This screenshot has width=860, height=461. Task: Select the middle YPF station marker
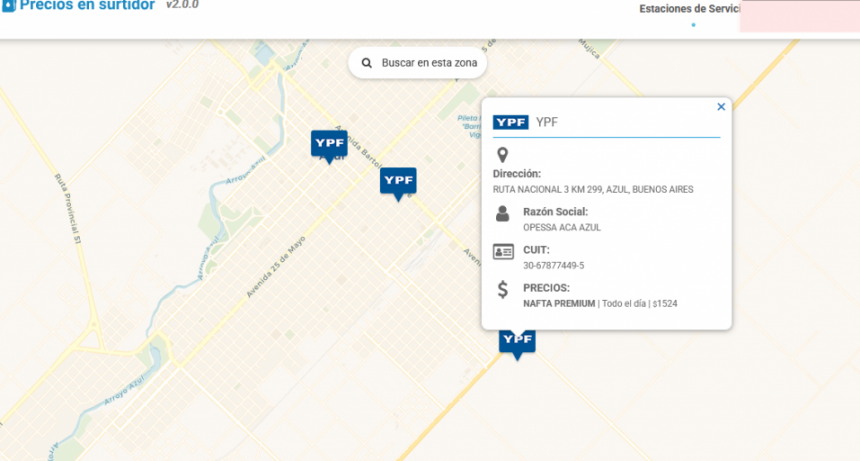tap(397, 181)
